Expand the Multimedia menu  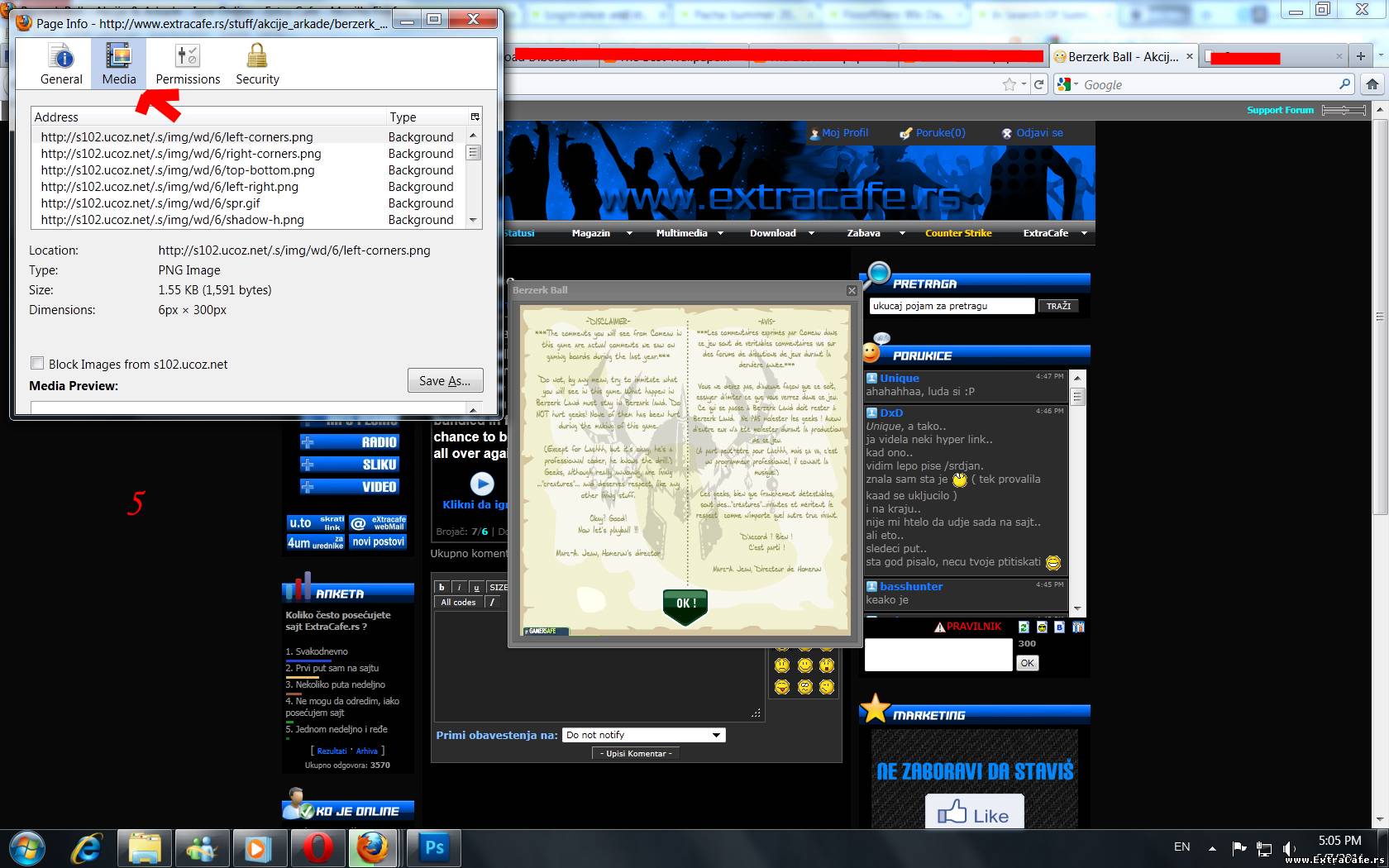pyautogui.click(x=690, y=233)
